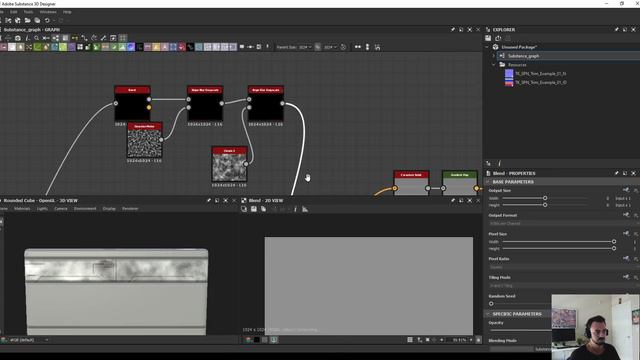Click the magnifier search icon in the graph toolbar
Viewport: 640px width, 360px height.
pos(37,38)
